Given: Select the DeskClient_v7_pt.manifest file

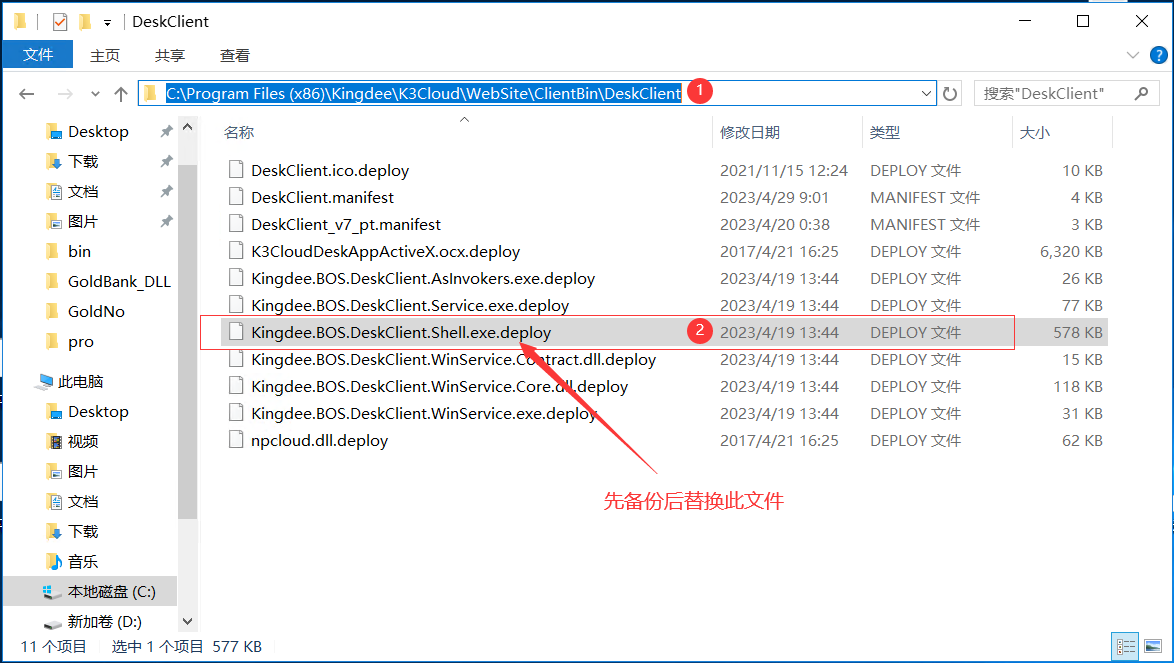Looking at the screenshot, I should pyautogui.click(x=346, y=224).
